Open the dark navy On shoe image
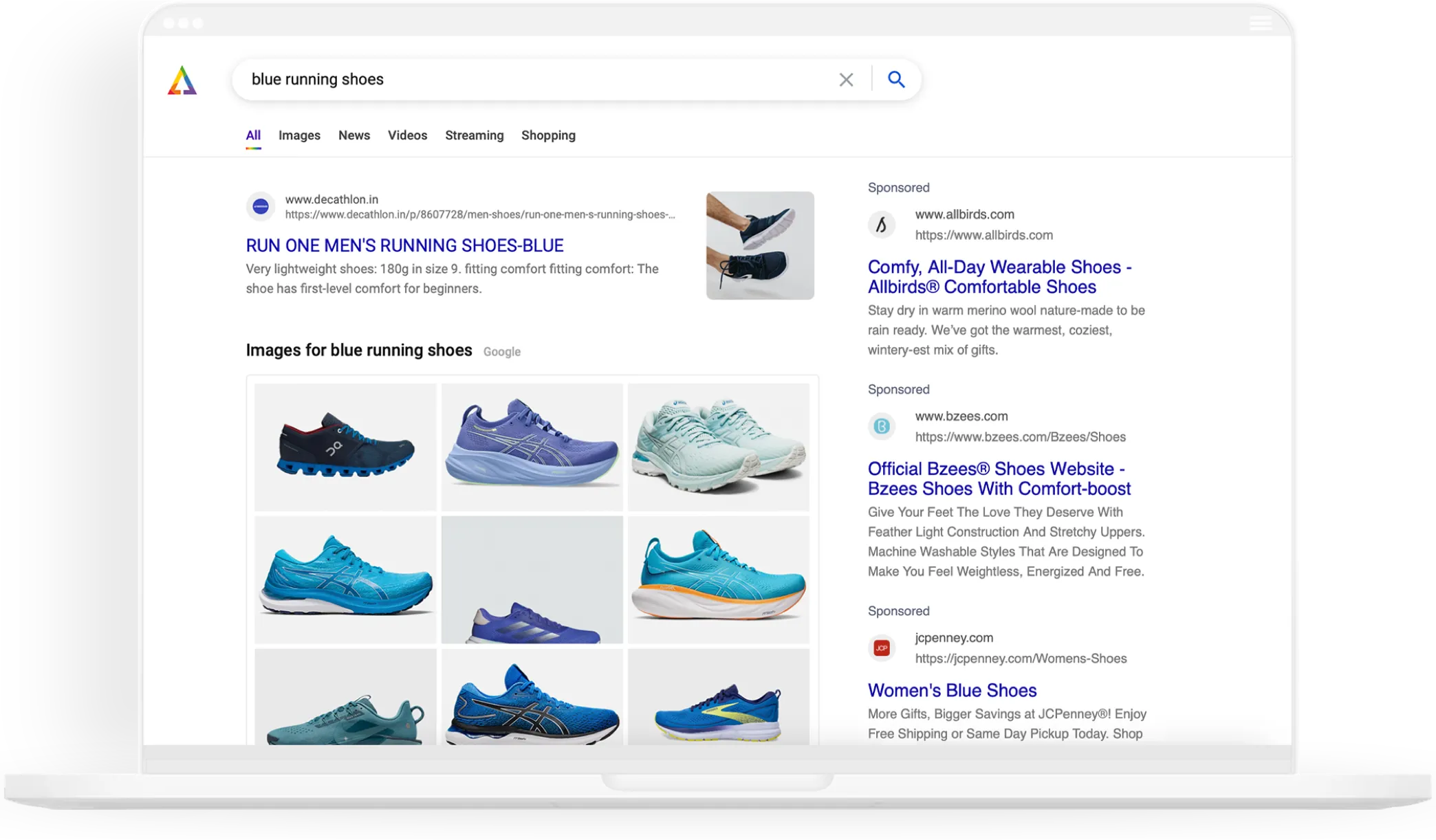Screen dimensions: 1436x840 coord(345,447)
